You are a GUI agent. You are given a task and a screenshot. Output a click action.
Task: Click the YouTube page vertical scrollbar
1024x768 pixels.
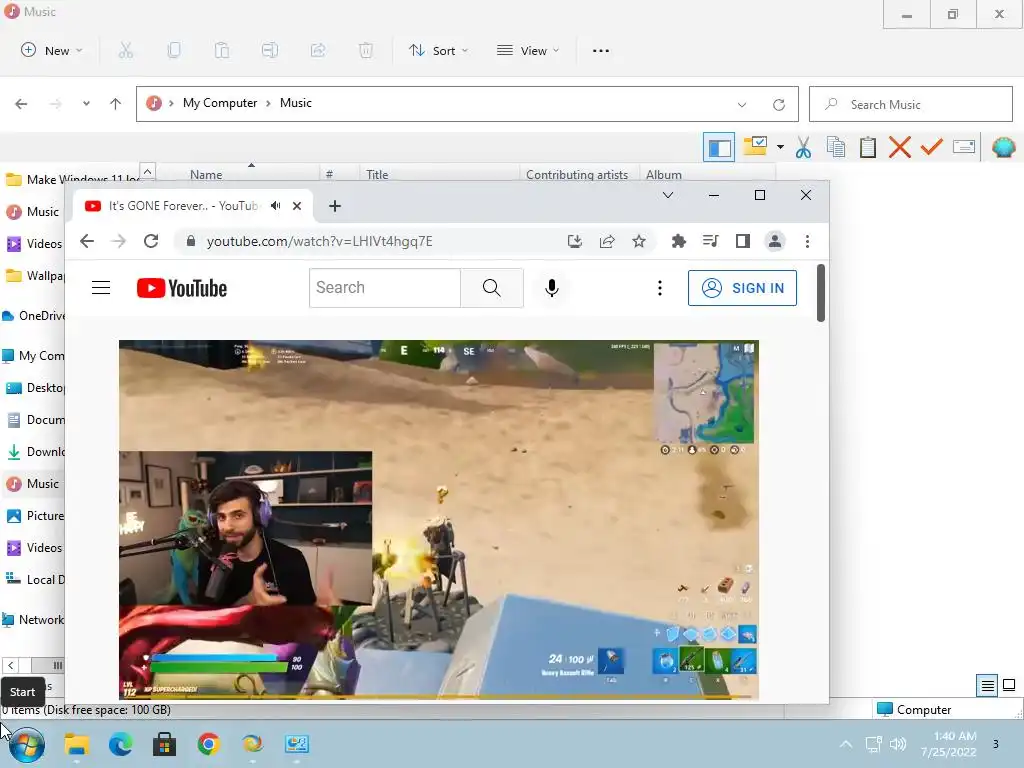click(821, 292)
